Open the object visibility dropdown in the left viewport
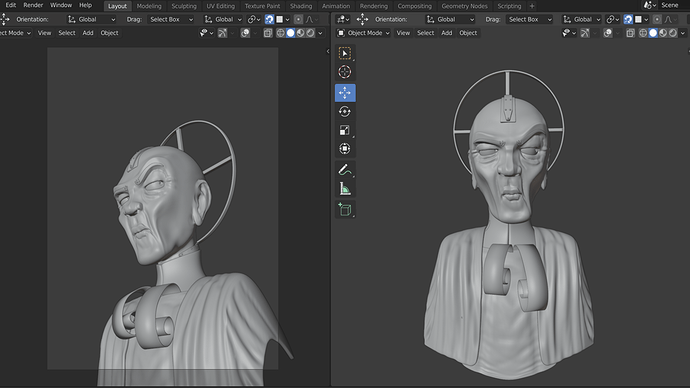Screen dimensions: 690x388 [206, 33]
